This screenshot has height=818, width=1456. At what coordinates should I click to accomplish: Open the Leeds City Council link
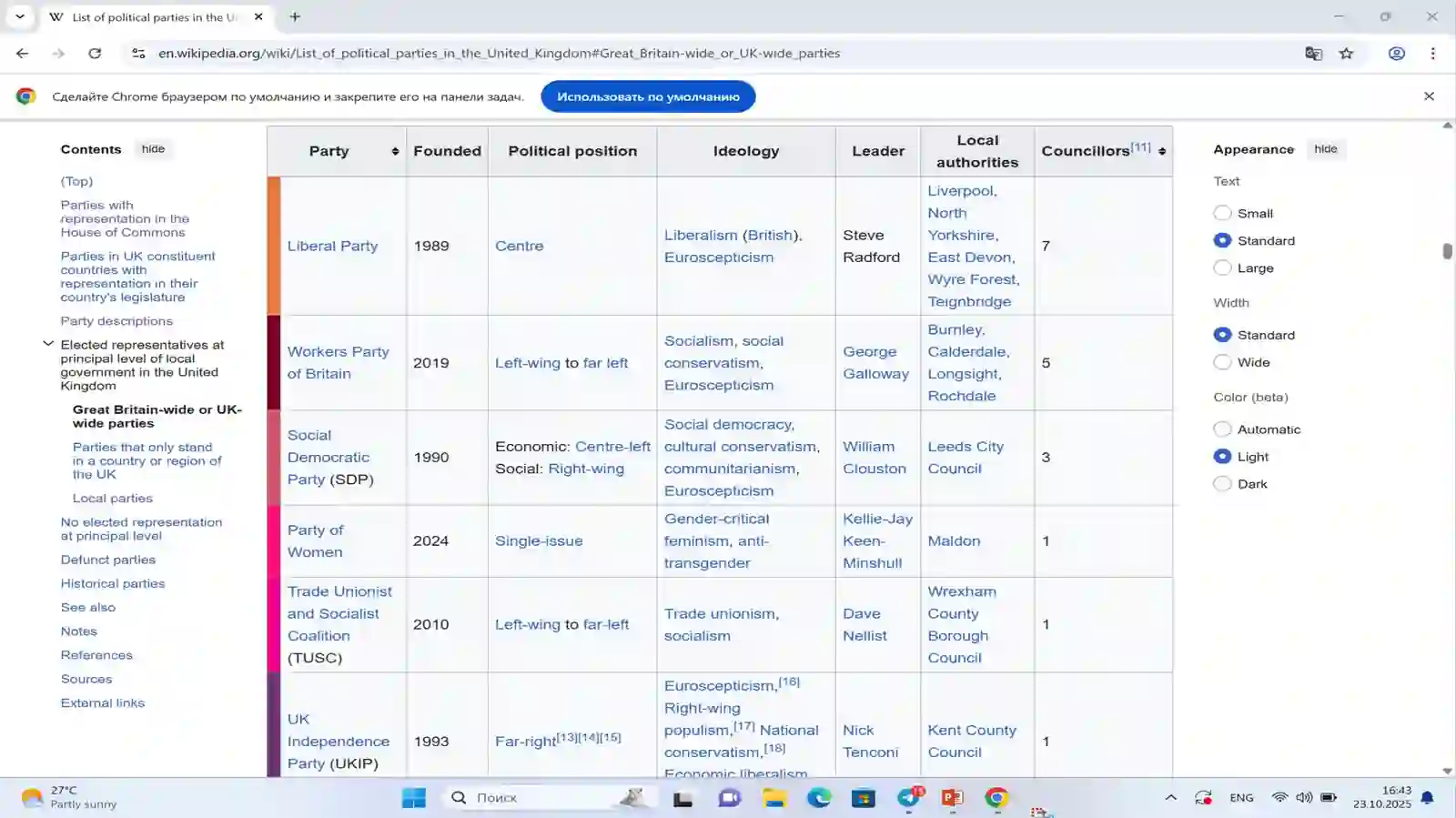click(x=966, y=457)
